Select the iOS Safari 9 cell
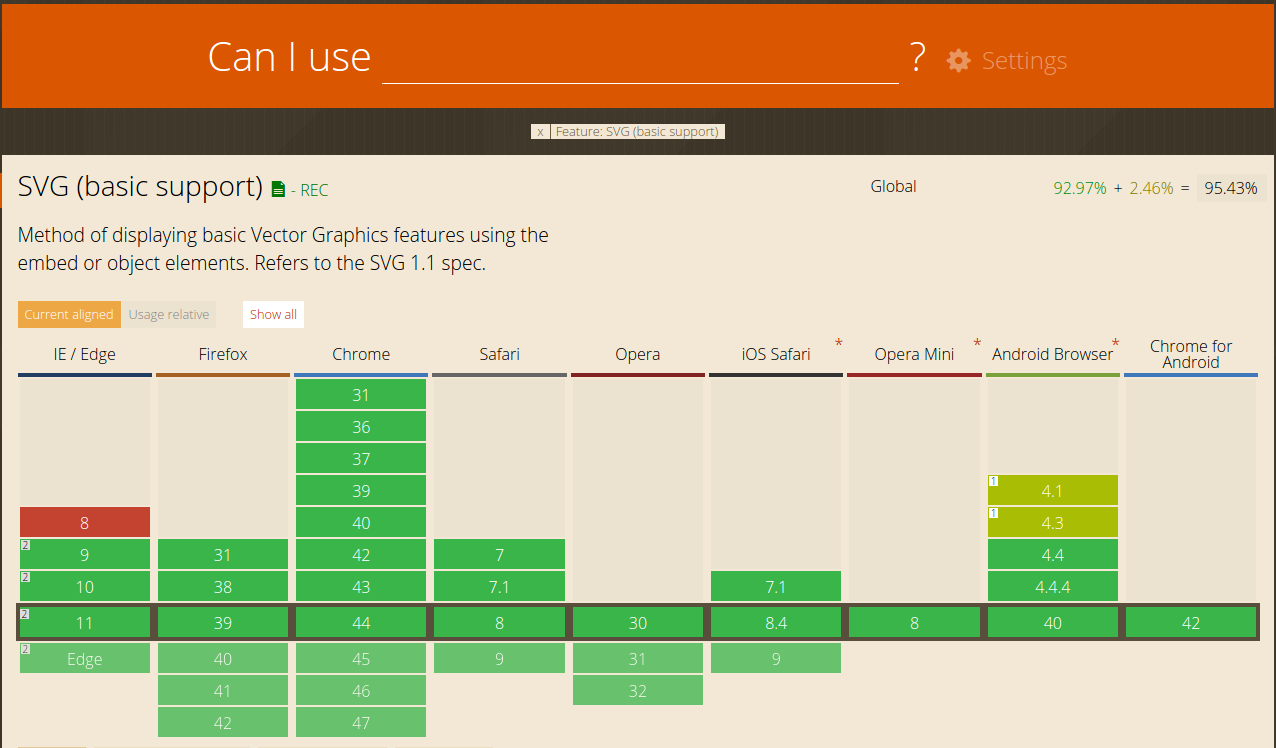 coord(776,658)
